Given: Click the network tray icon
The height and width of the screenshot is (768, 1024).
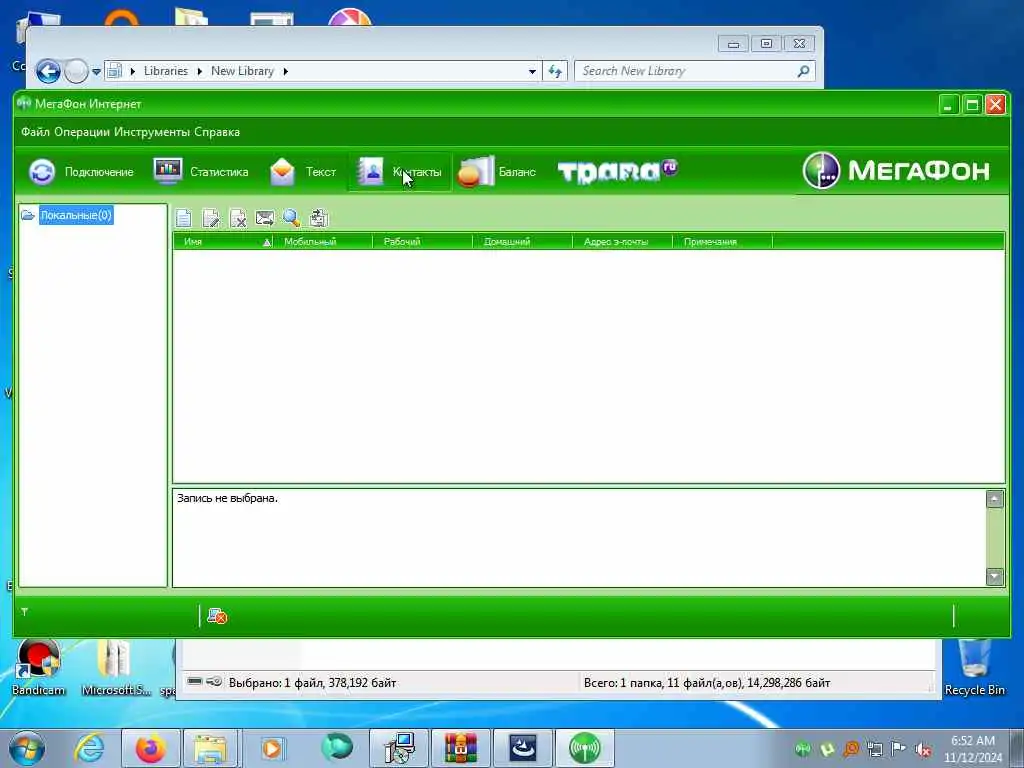Looking at the screenshot, I should point(874,749).
